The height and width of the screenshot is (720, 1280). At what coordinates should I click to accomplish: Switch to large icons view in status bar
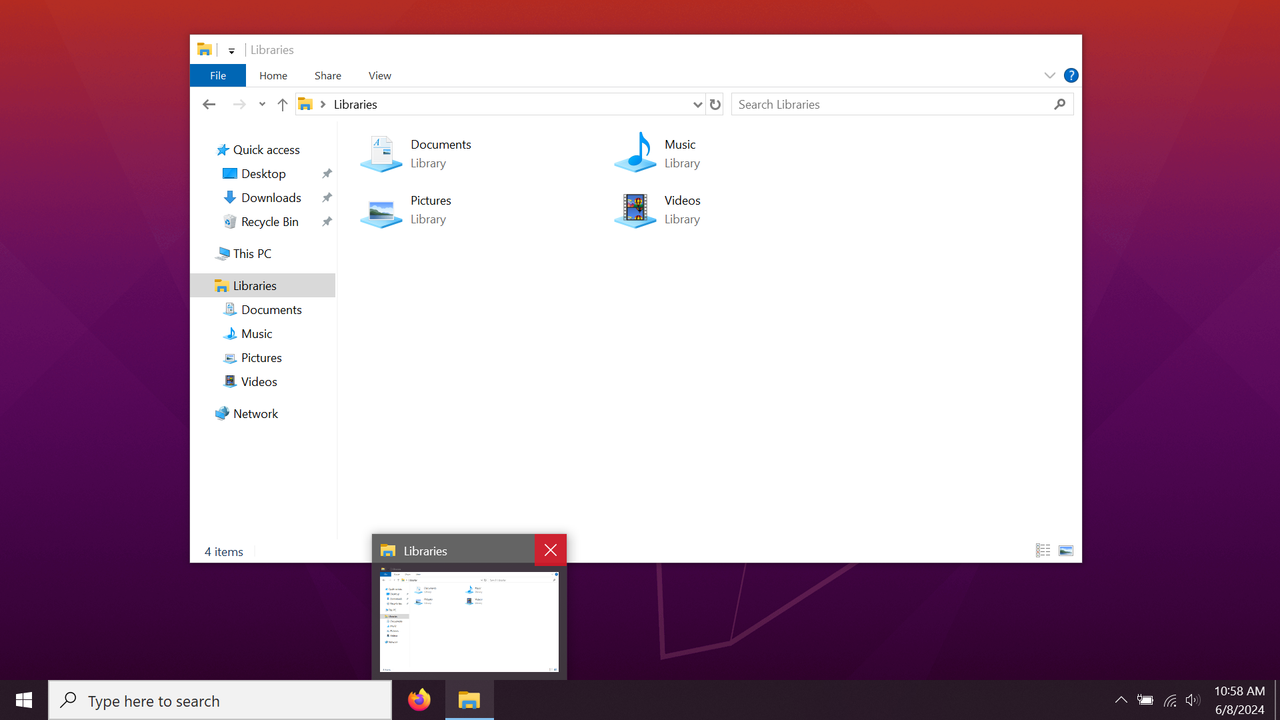(1066, 551)
